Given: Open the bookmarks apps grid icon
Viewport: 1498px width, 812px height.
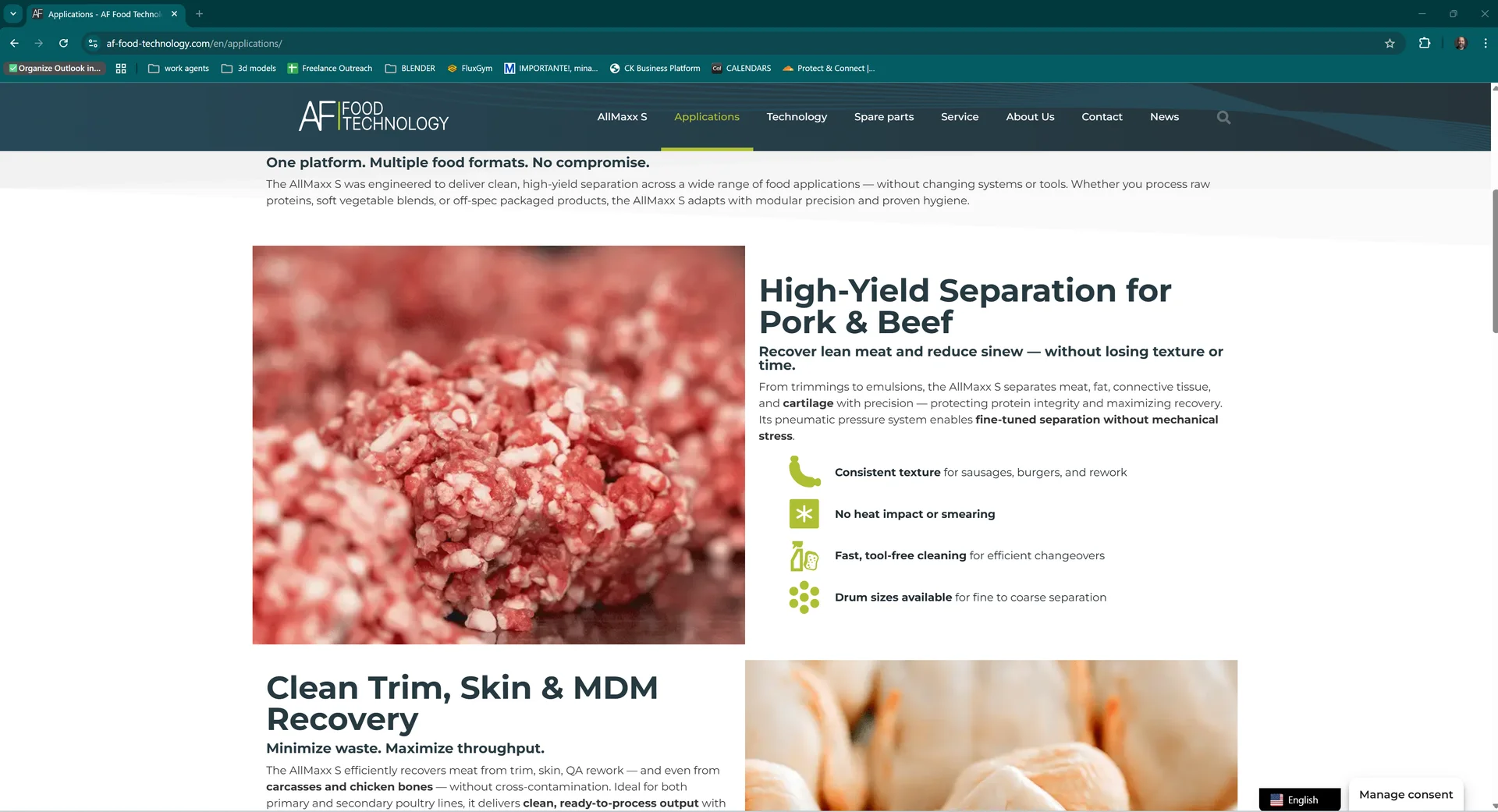Looking at the screenshot, I should 121,69.
